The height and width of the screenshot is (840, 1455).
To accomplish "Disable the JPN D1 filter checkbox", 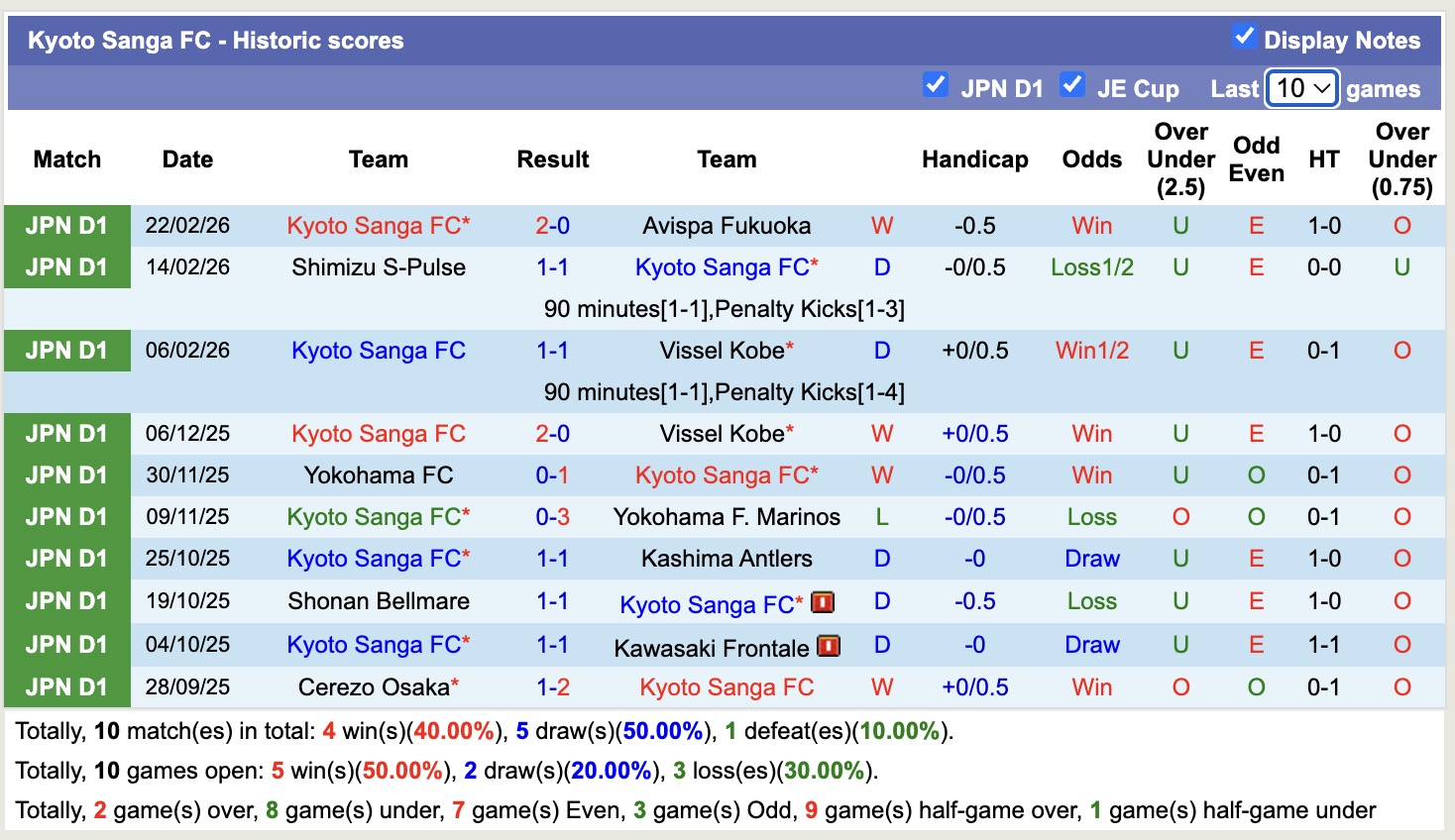I will pyautogui.click(x=935, y=84).
